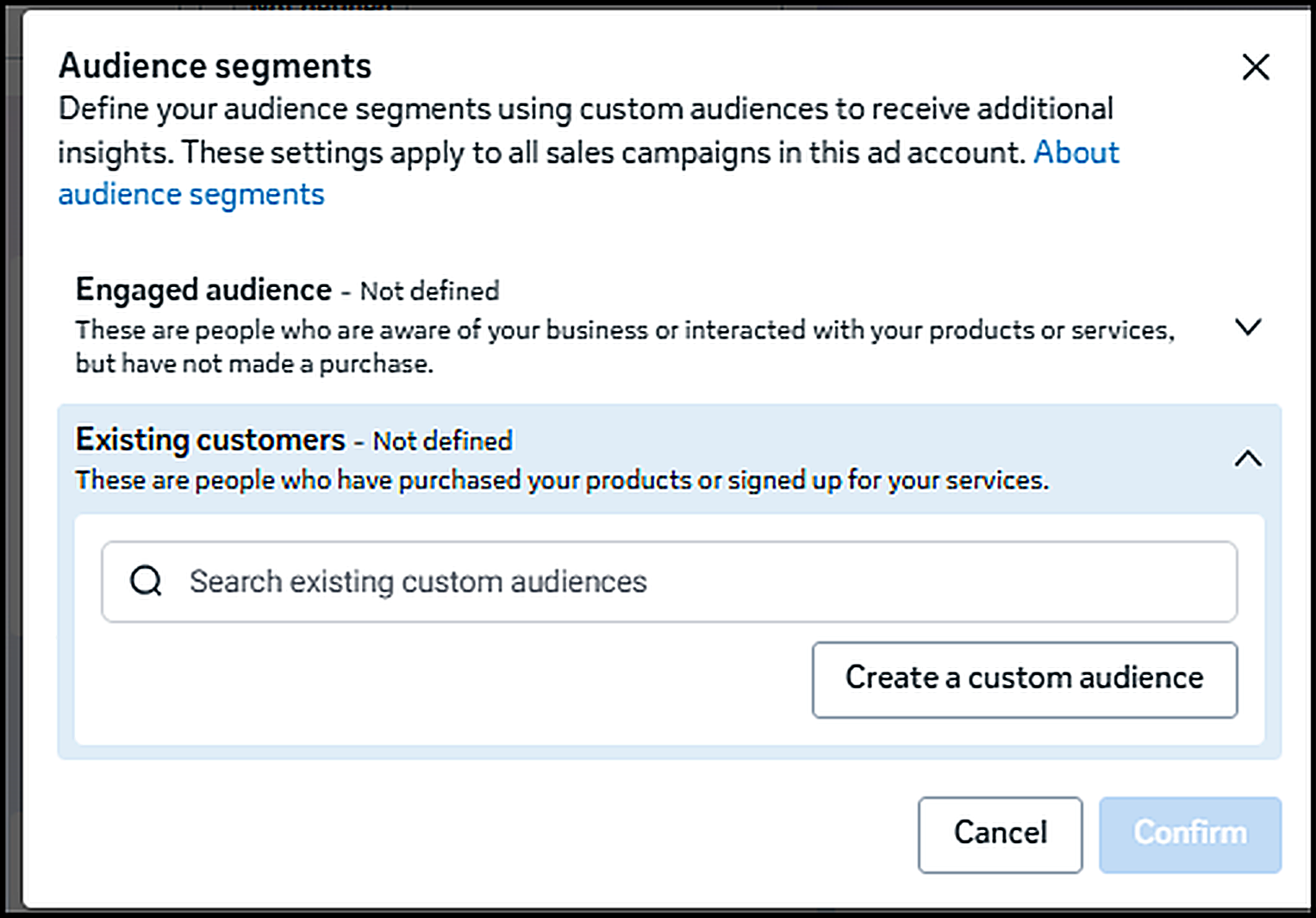The width and height of the screenshot is (1316, 918).
Task: Click Create a custom audience button
Action: 1025,679
